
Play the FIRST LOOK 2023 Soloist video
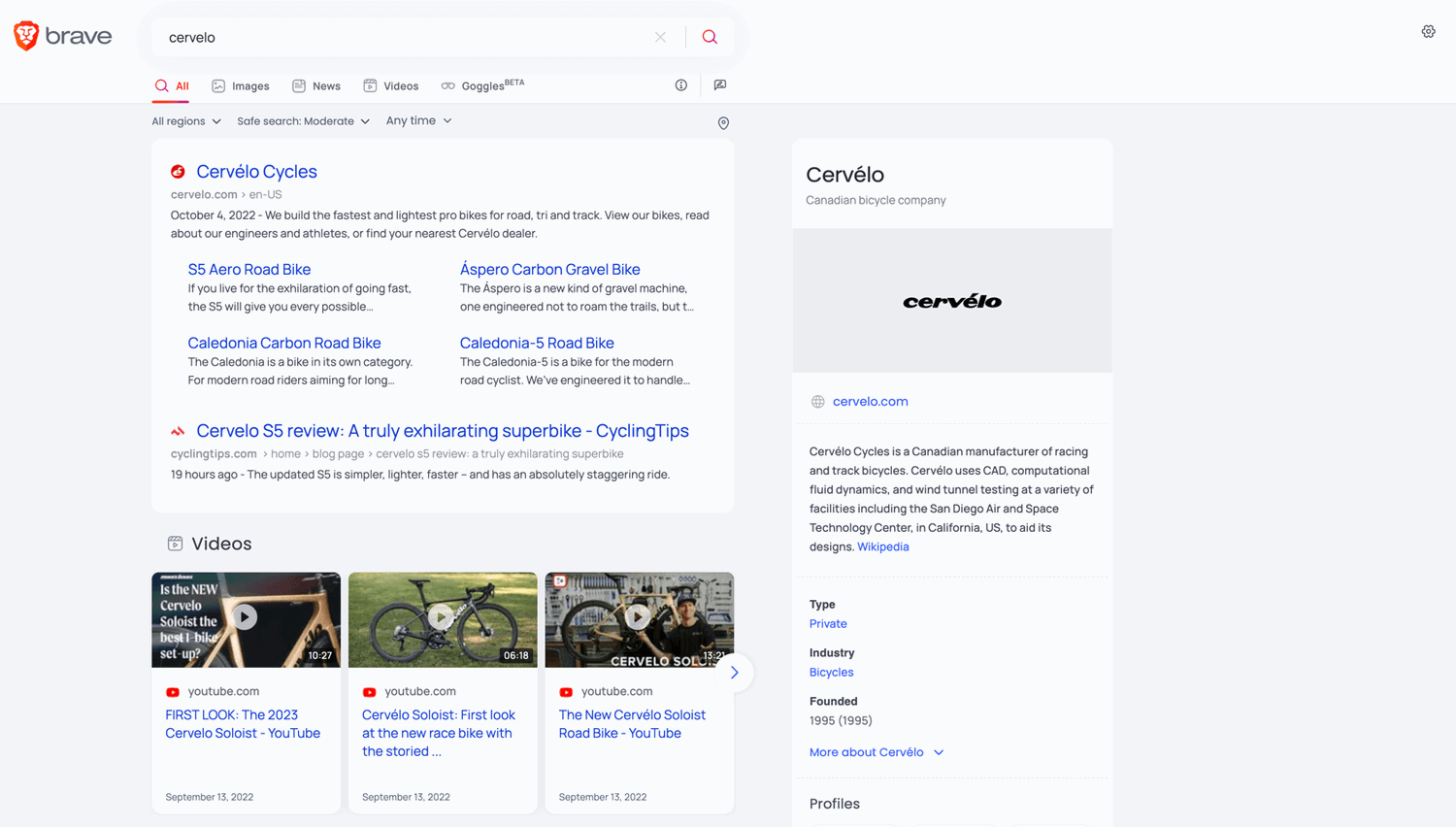246,617
